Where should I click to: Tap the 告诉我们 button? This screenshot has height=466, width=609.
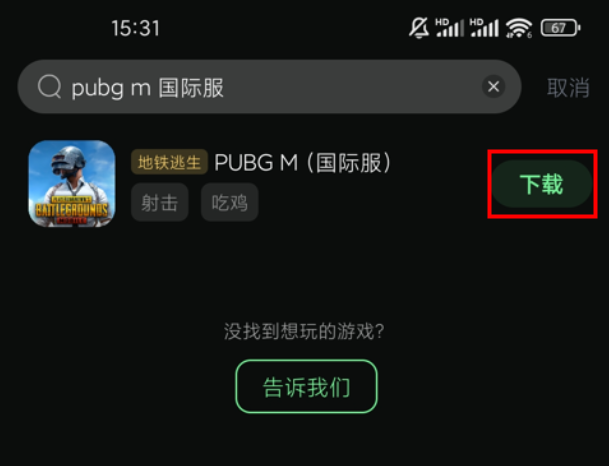click(306, 386)
